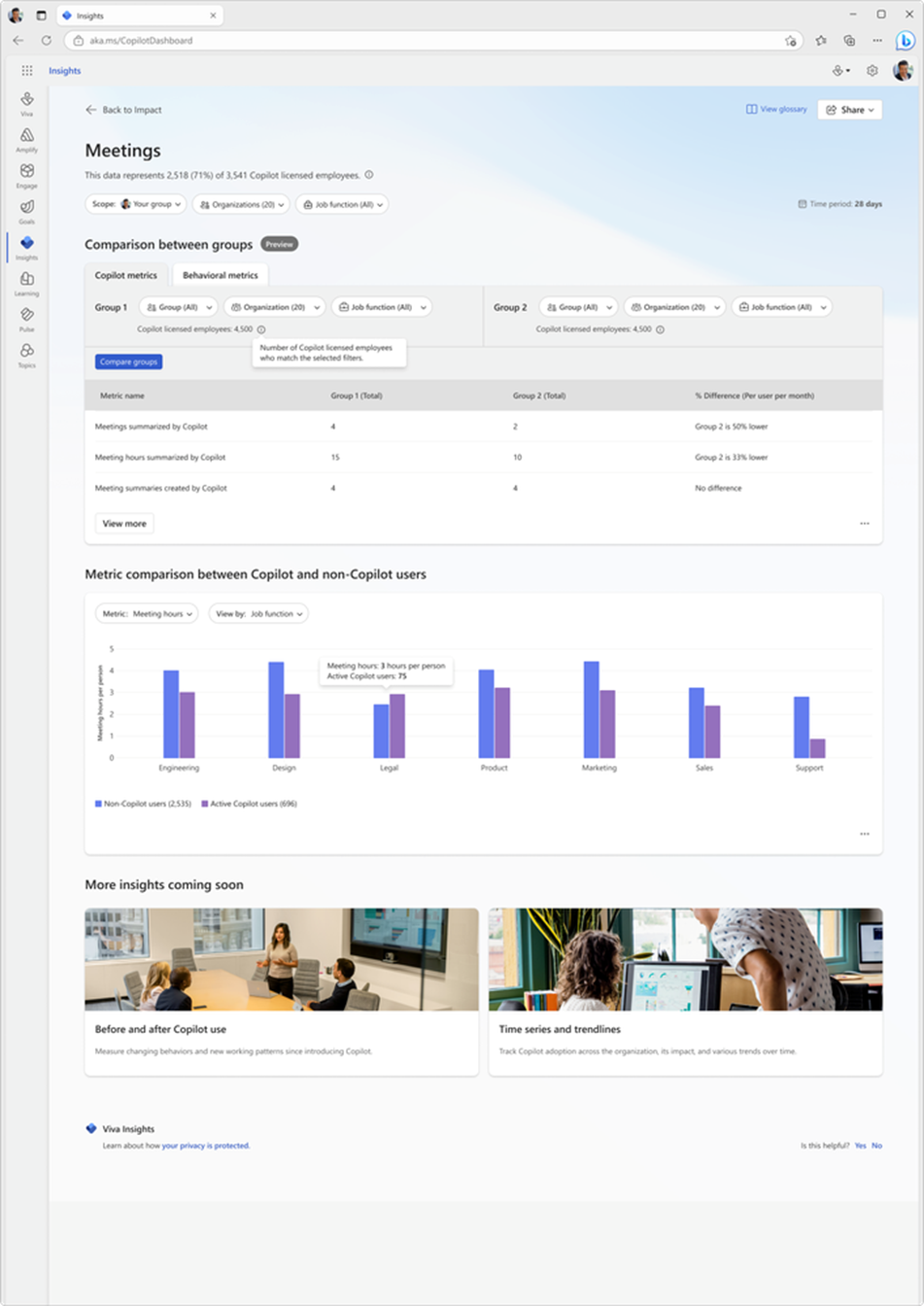Open the user profile picture in header
924x1306 pixels.
click(x=903, y=70)
